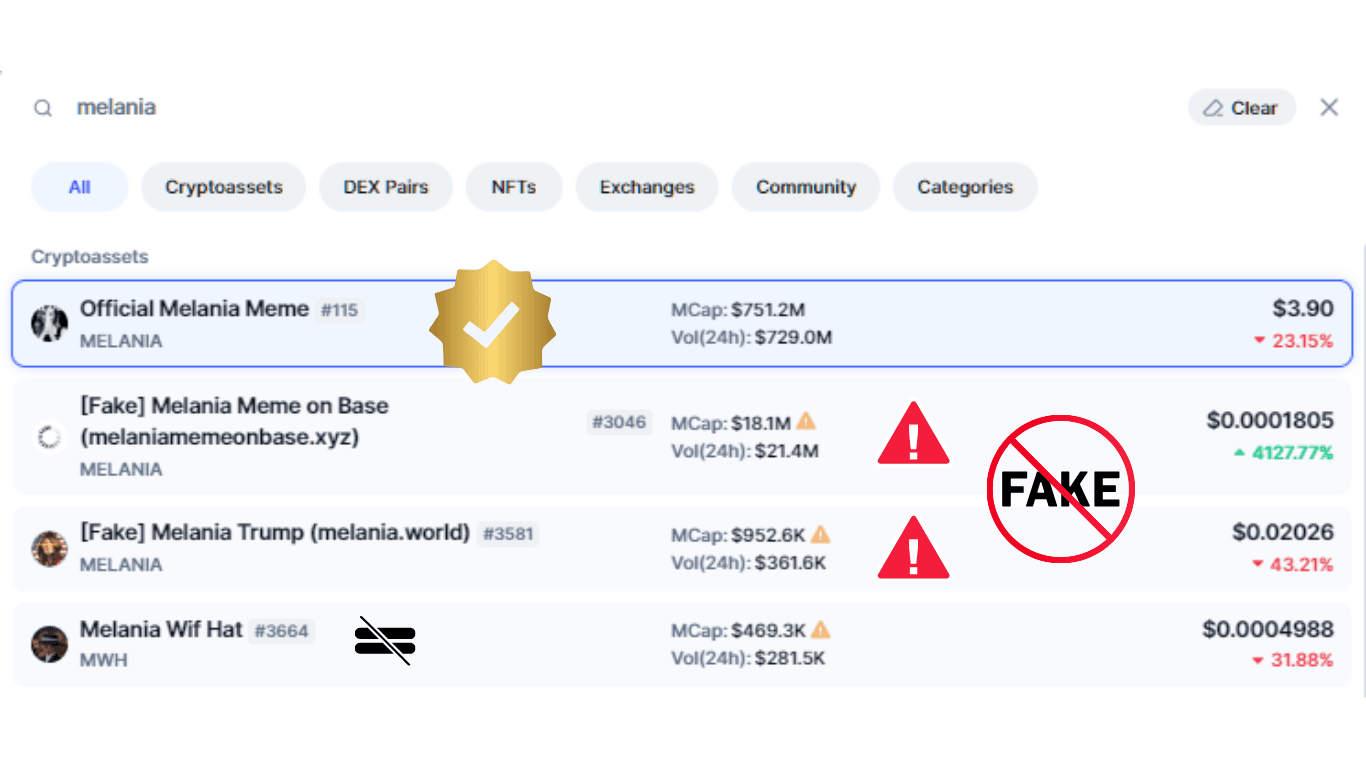Open the [Fake] Melania Trump (melania.world) result
This screenshot has height=768, width=1366.
pos(682,548)
